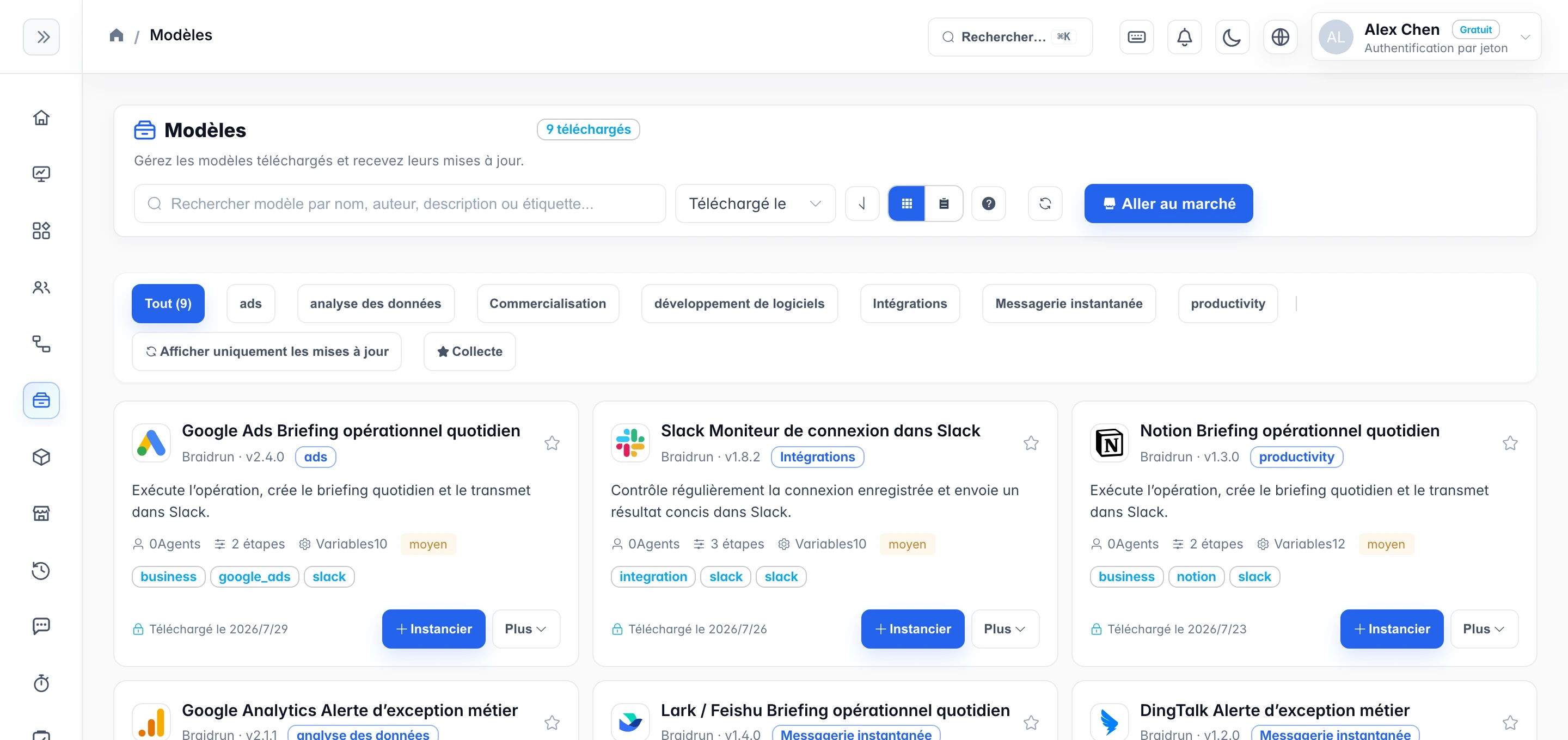This screenshot has width=1568, height=740.
Task: Open the sidebar monitoring chart icon
Action: [41, 174]
